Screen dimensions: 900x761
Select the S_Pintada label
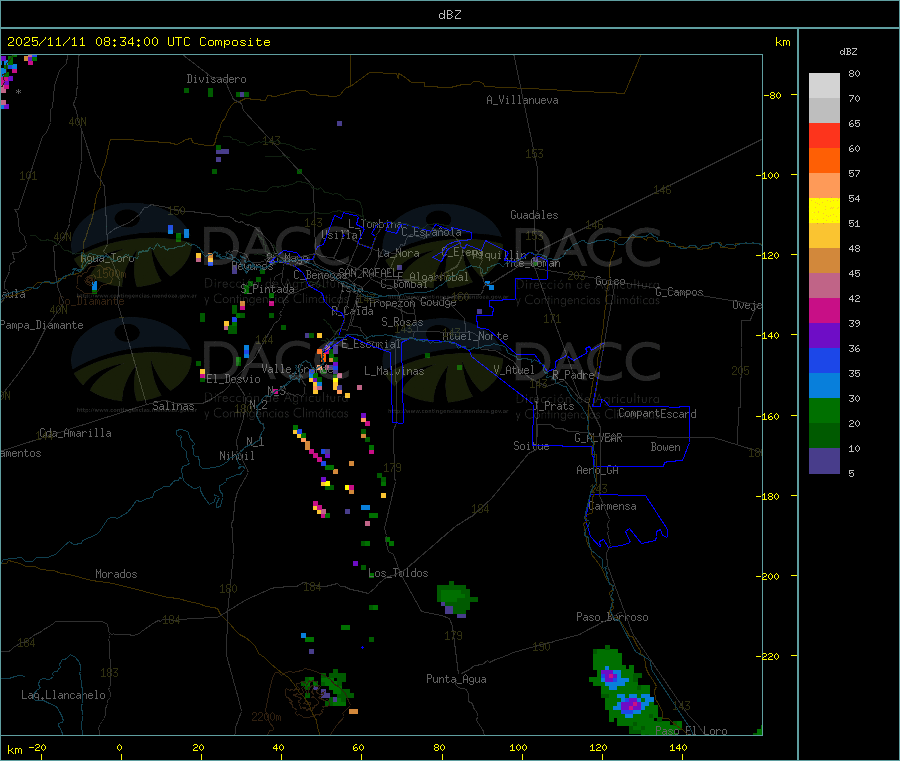click(x=267, y=289)
